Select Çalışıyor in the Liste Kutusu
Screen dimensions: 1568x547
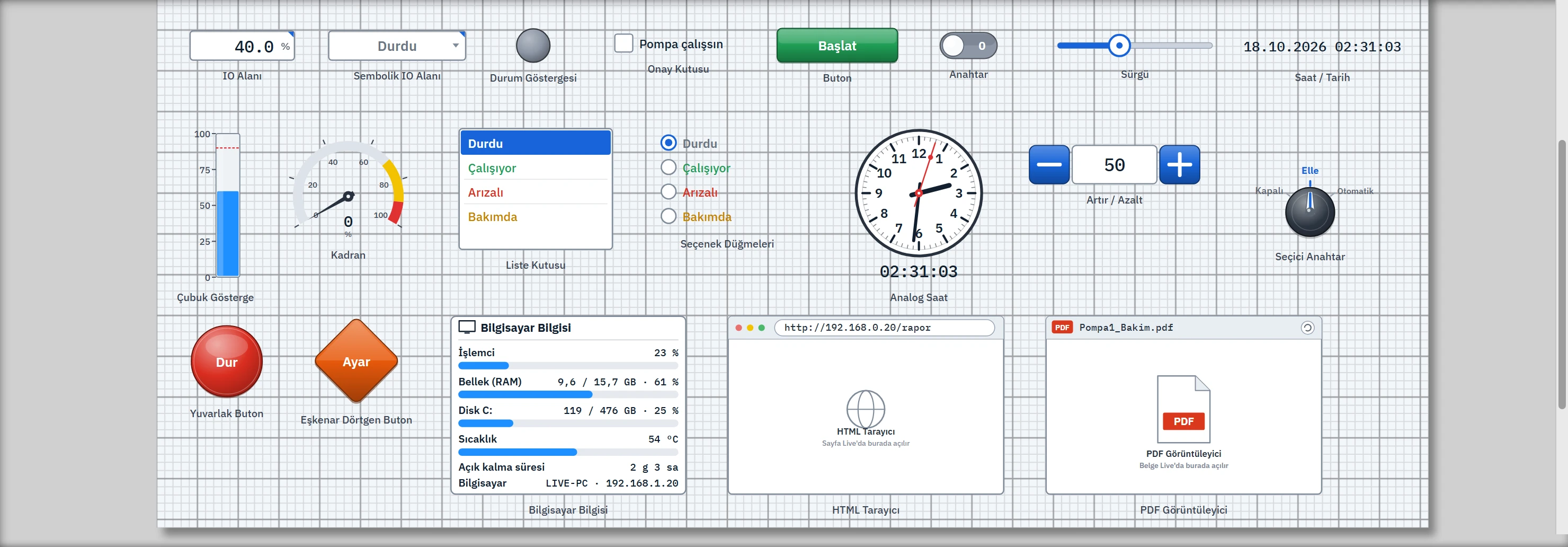[x=535, y=167]
